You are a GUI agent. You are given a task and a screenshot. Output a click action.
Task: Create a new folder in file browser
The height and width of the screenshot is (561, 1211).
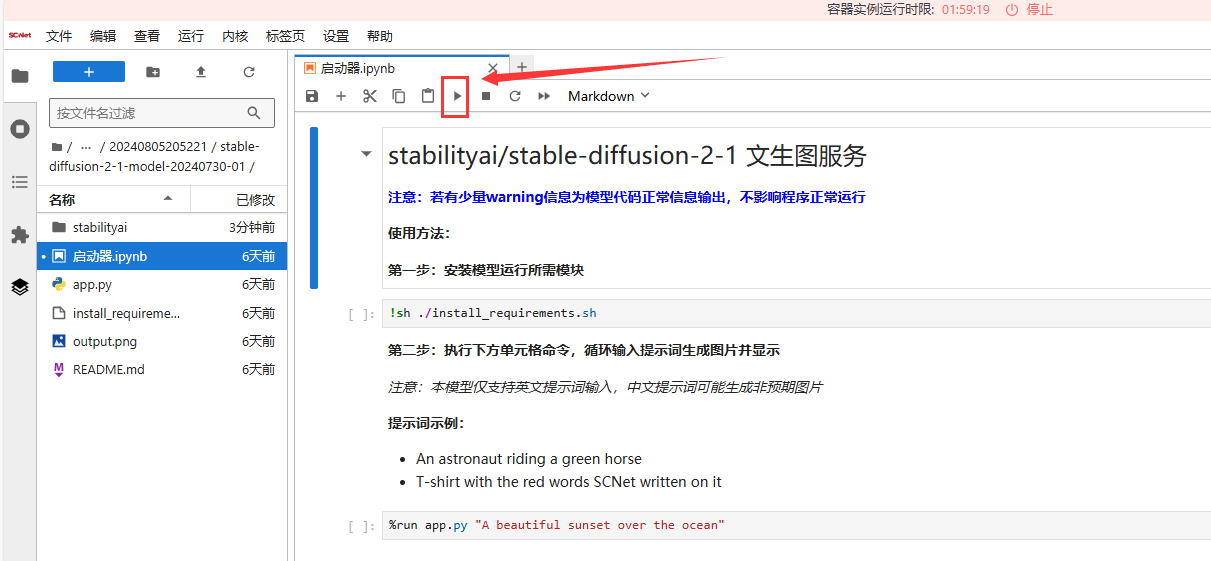coord(152,72)
